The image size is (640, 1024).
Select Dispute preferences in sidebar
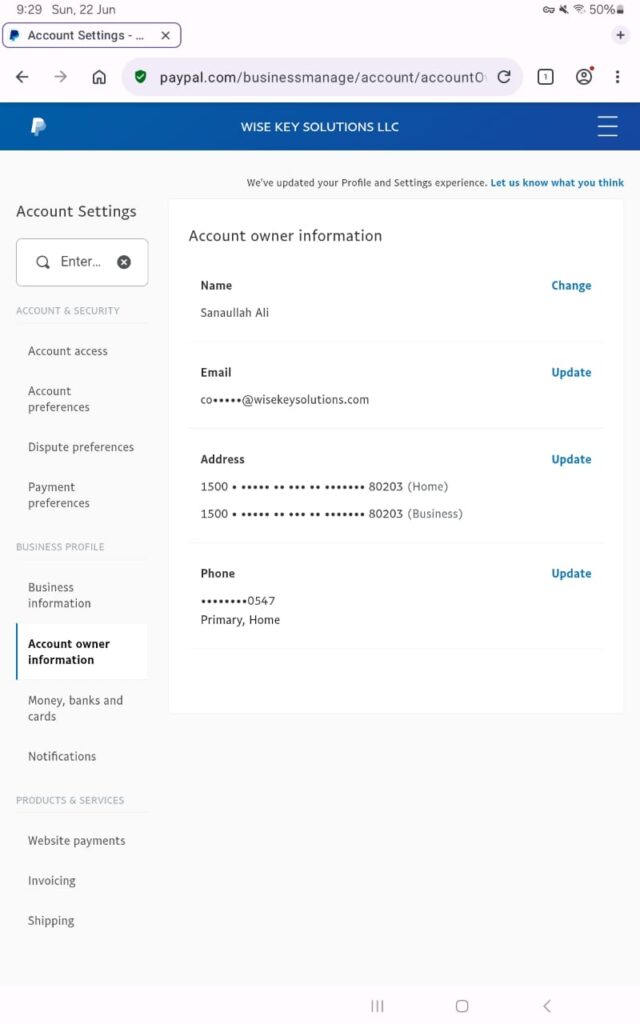click(81, 447)
